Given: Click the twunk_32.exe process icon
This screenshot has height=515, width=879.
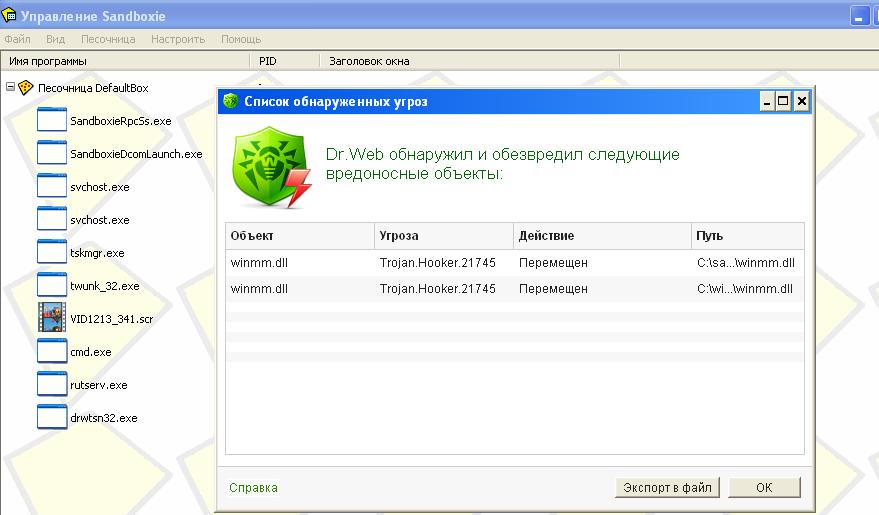Looking at the screenshot, I should 51,285.
